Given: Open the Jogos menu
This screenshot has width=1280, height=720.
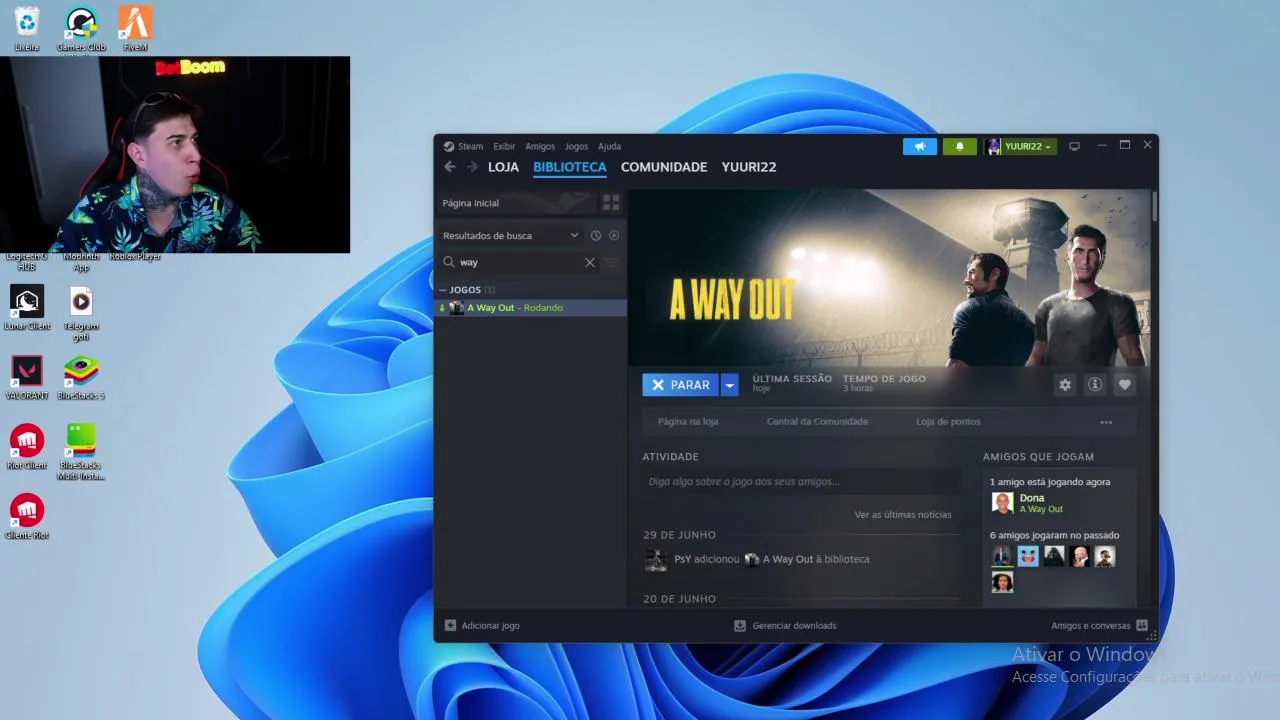Looking at the screenshot, I should tap(576, 146).
